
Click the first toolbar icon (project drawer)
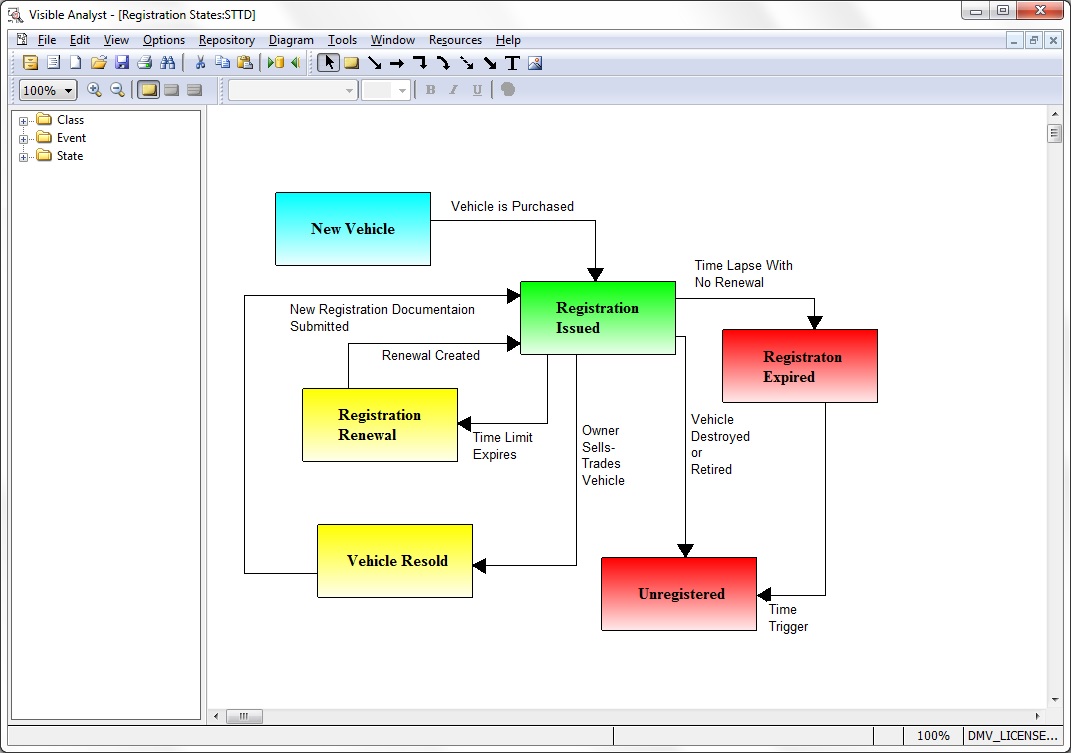(x=30, y=63)
